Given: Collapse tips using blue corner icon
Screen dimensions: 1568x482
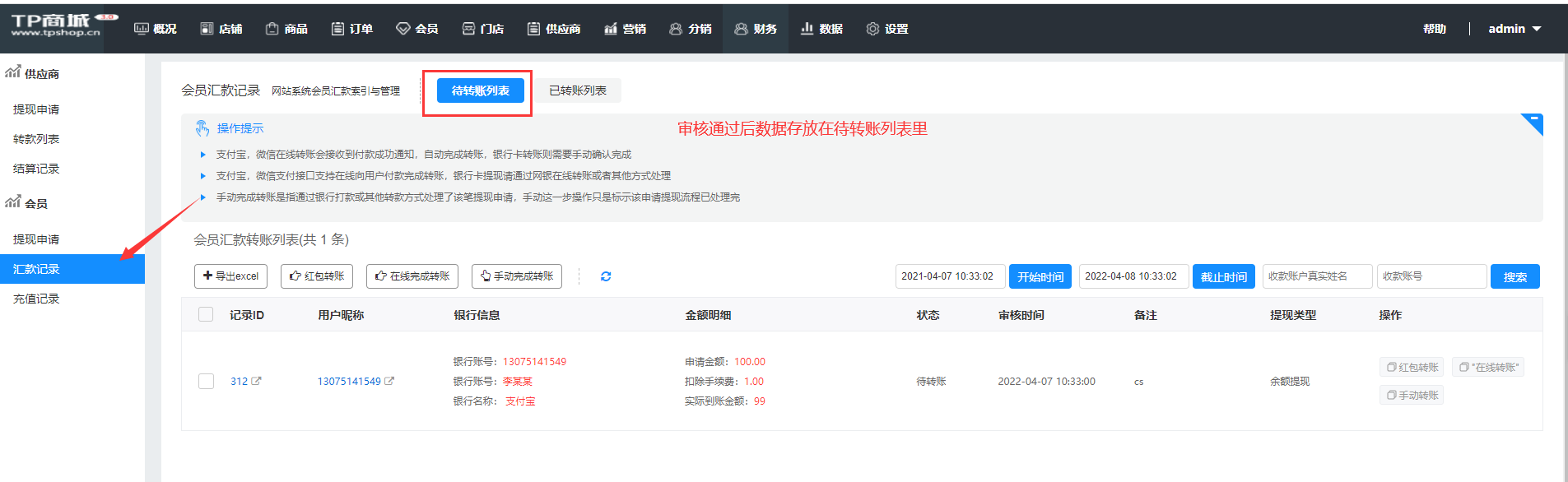Looking at the screenshot, I should [x=1532, y=123].
